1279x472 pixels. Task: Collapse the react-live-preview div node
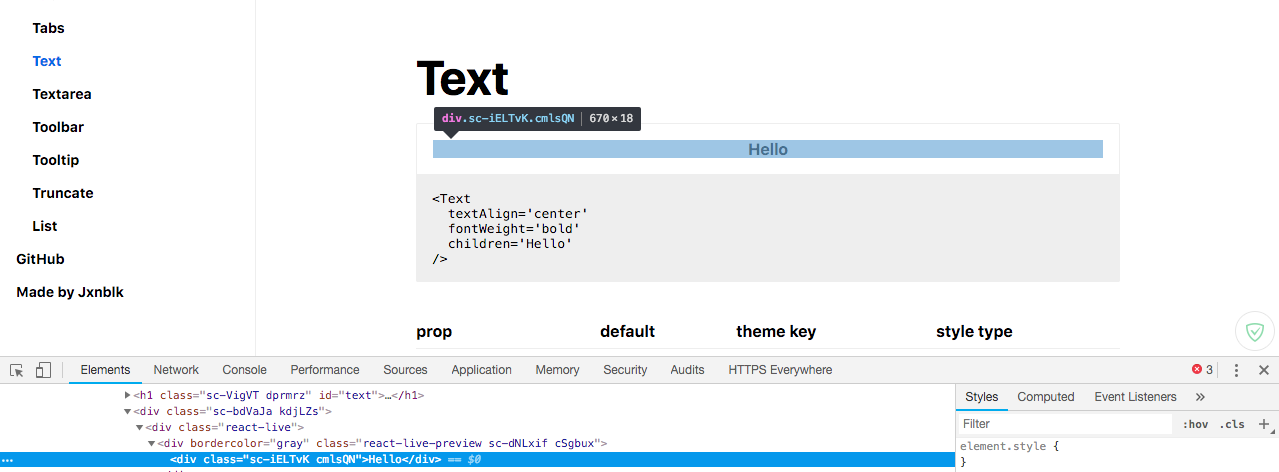coord(151,443)
